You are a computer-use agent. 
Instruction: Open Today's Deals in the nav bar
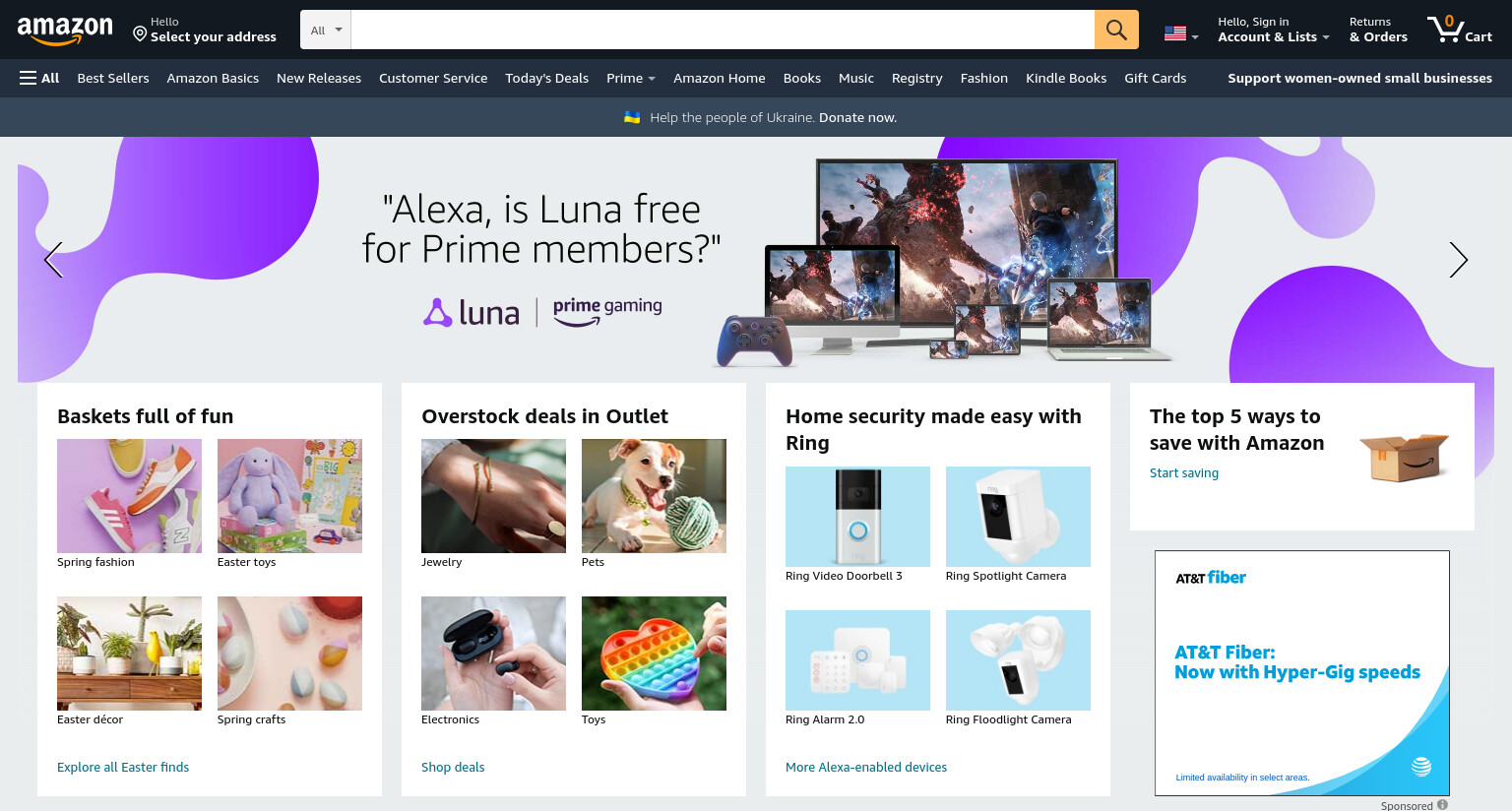(x=546, y=78)
